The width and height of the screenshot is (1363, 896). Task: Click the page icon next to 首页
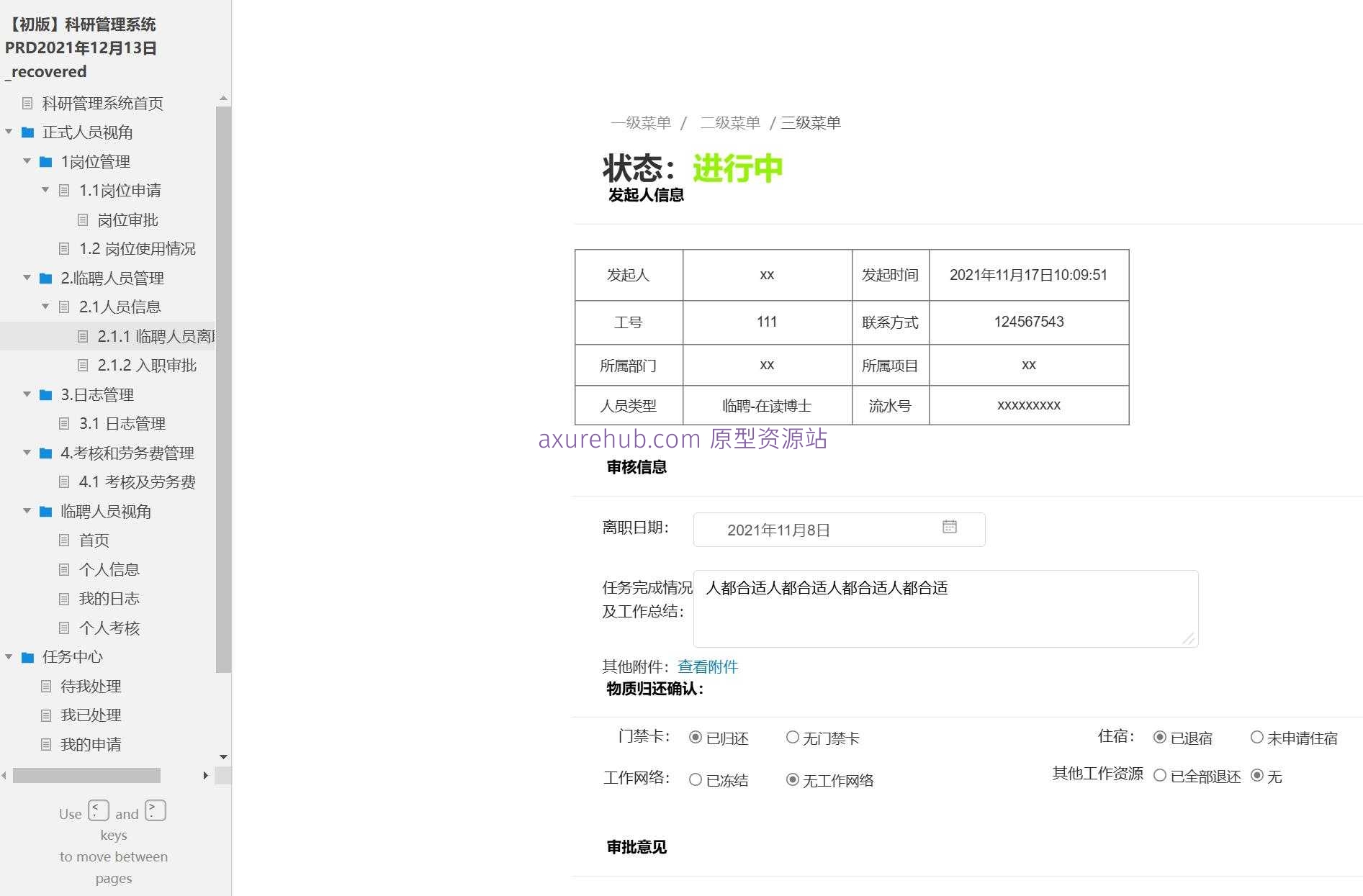click(63, 540)
